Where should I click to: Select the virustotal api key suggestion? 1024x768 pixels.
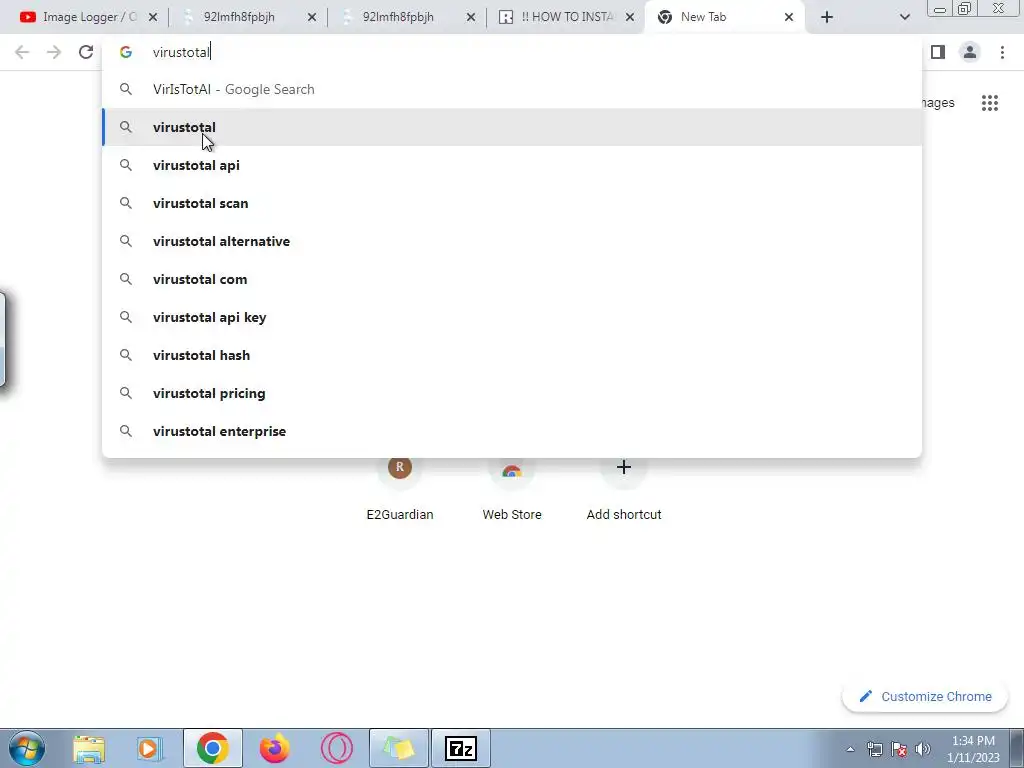pos(512,317)
